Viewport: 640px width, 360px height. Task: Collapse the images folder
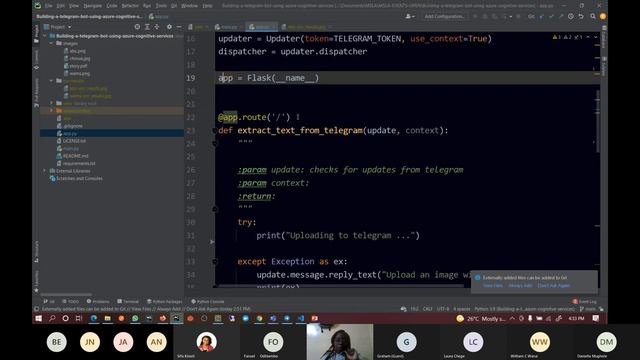(51, 43)
